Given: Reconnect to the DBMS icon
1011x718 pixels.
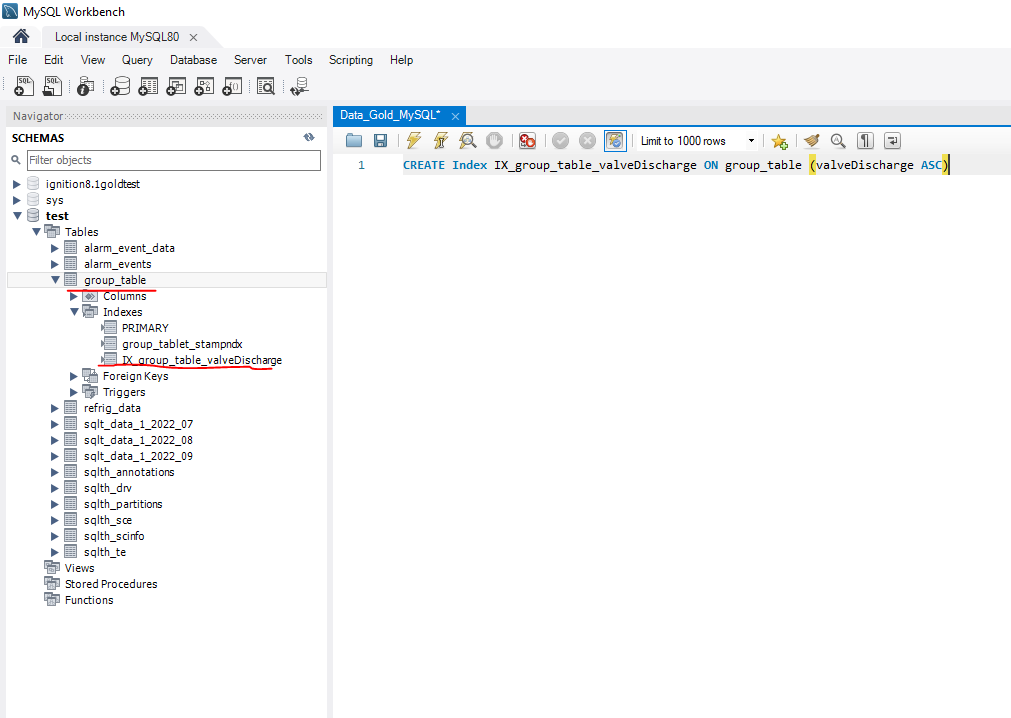Looking at the screenshot, I should pos(299,86).
